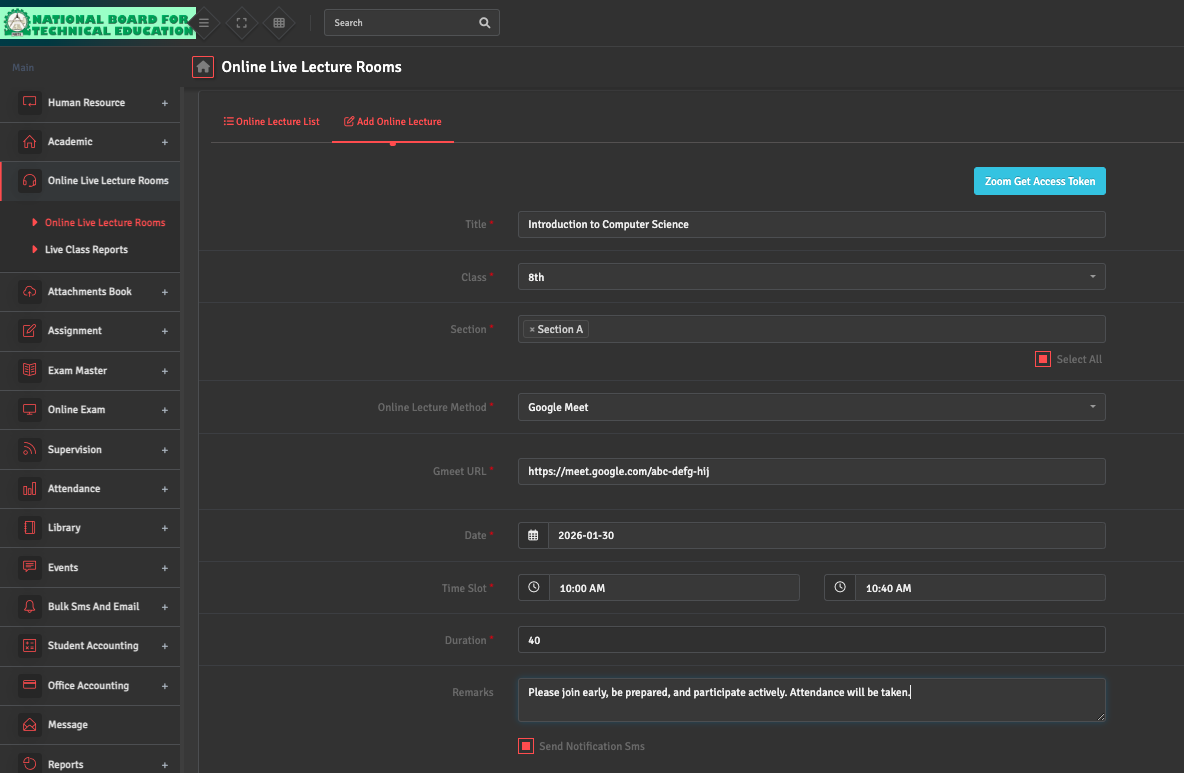Click the fullscreen toggle icon in top bar
This screenshot has width=1184, height=773.
241,23
